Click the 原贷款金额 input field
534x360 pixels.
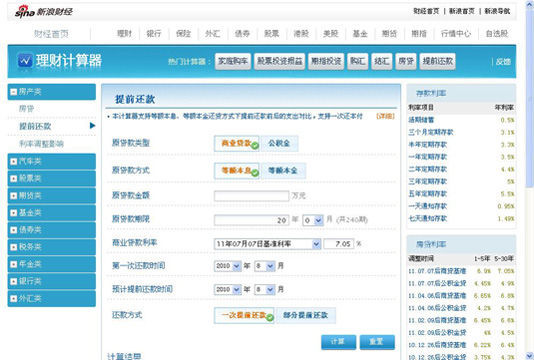click(x=251, y=196)
